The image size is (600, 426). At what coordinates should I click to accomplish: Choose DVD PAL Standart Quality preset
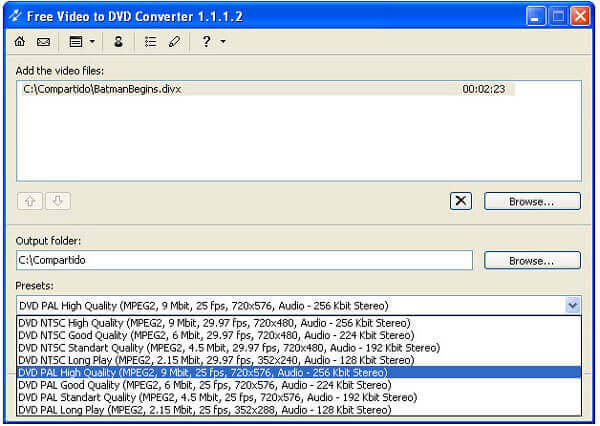coord(299,397)
